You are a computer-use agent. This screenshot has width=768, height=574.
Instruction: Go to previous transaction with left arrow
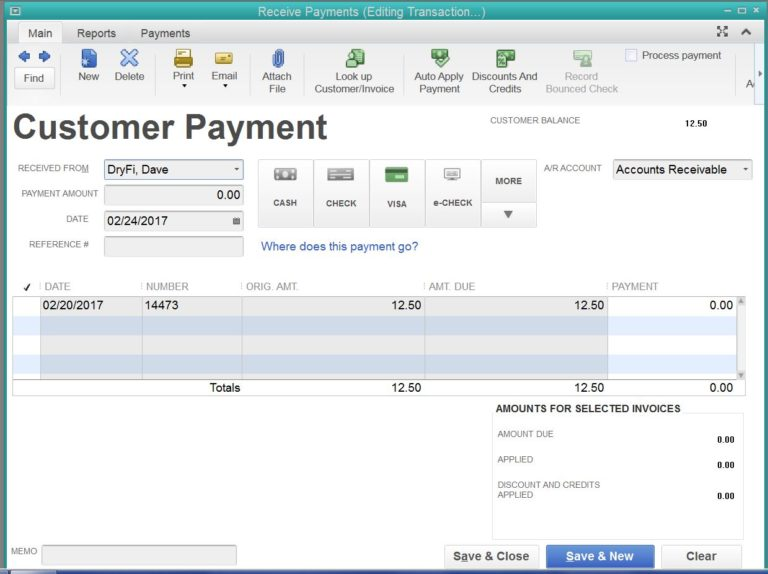click(x=24, y=56)
